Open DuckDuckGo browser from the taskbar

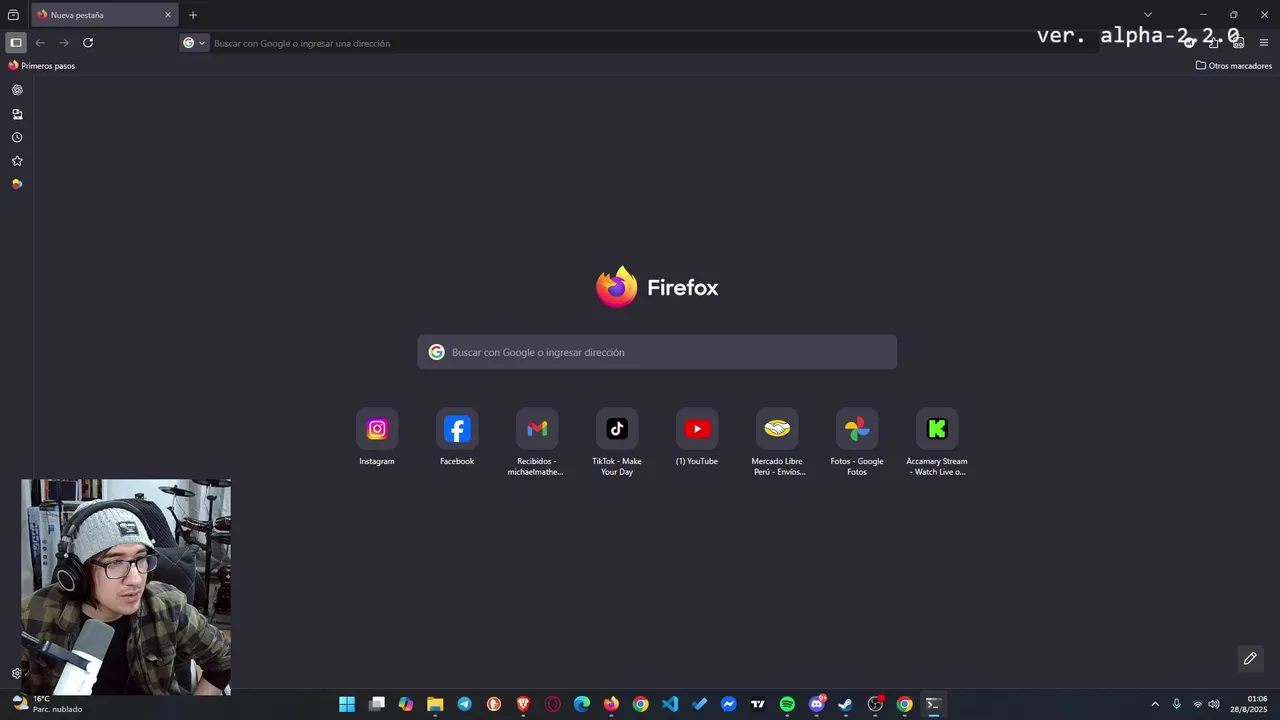494,704
